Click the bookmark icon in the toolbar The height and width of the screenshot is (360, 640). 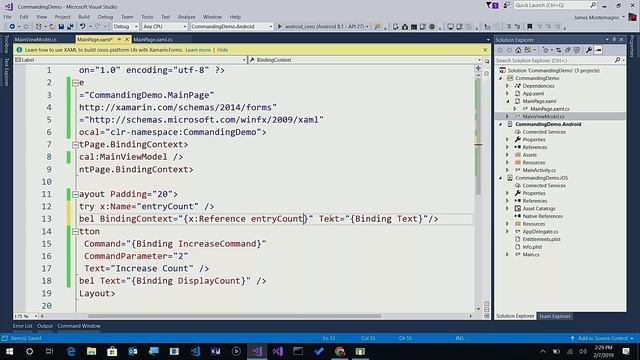(x=529, y=27)
